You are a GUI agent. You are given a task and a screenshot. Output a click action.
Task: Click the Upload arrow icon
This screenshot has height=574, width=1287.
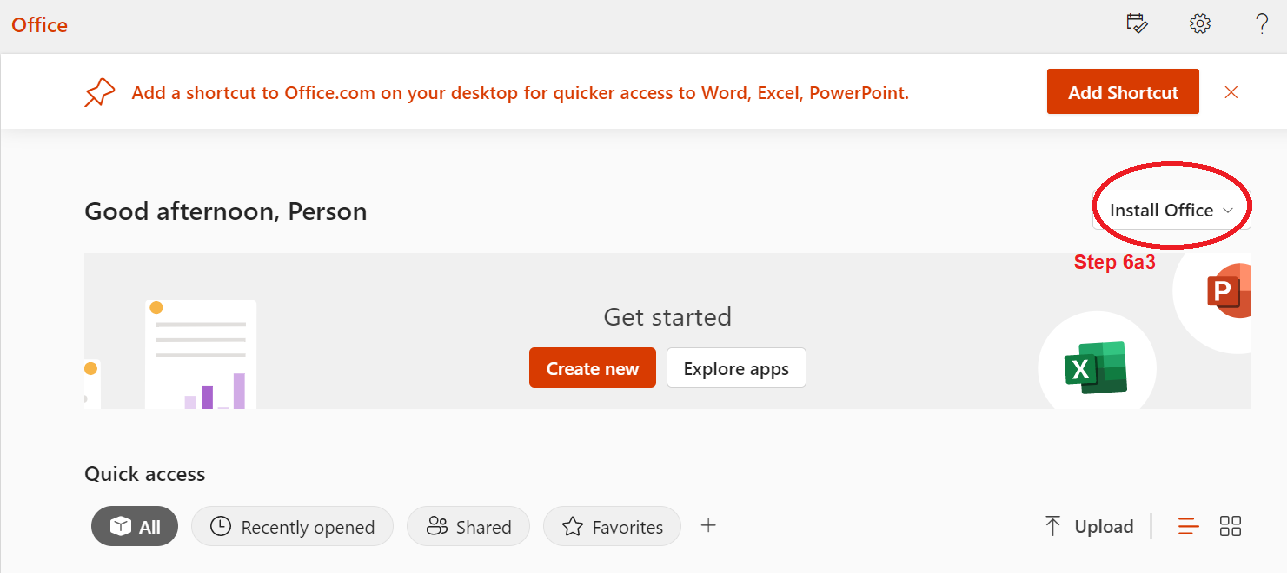point(1052,526)
